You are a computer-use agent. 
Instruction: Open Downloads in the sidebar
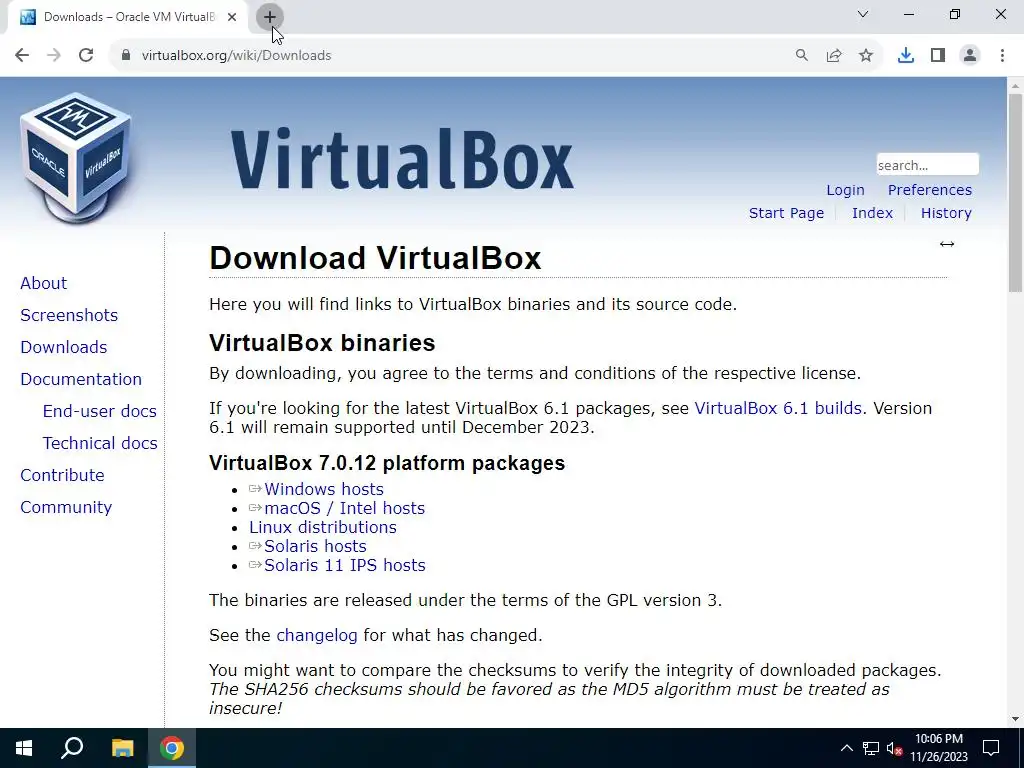point(63,347)
